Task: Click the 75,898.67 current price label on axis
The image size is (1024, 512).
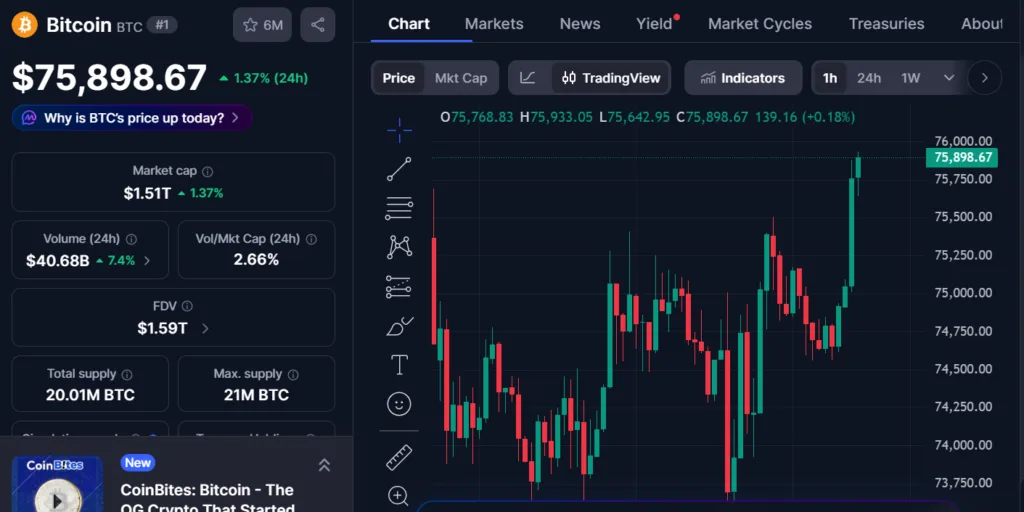Action: point(962,157)
